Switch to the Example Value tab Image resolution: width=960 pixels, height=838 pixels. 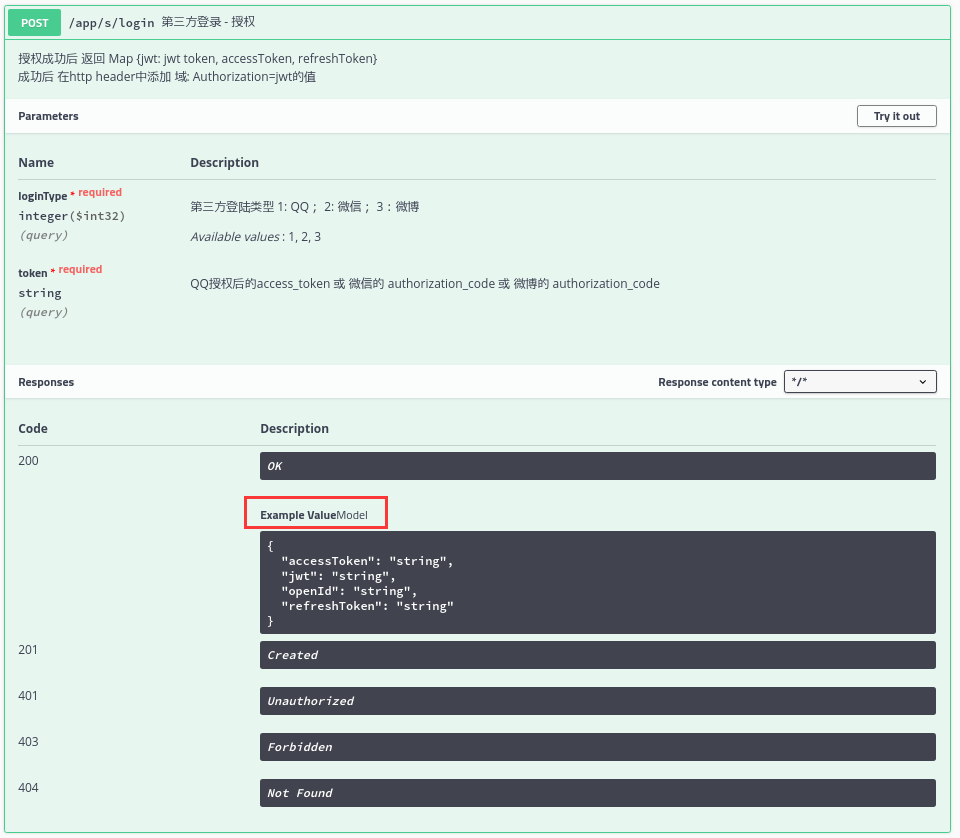coord(297,515)
